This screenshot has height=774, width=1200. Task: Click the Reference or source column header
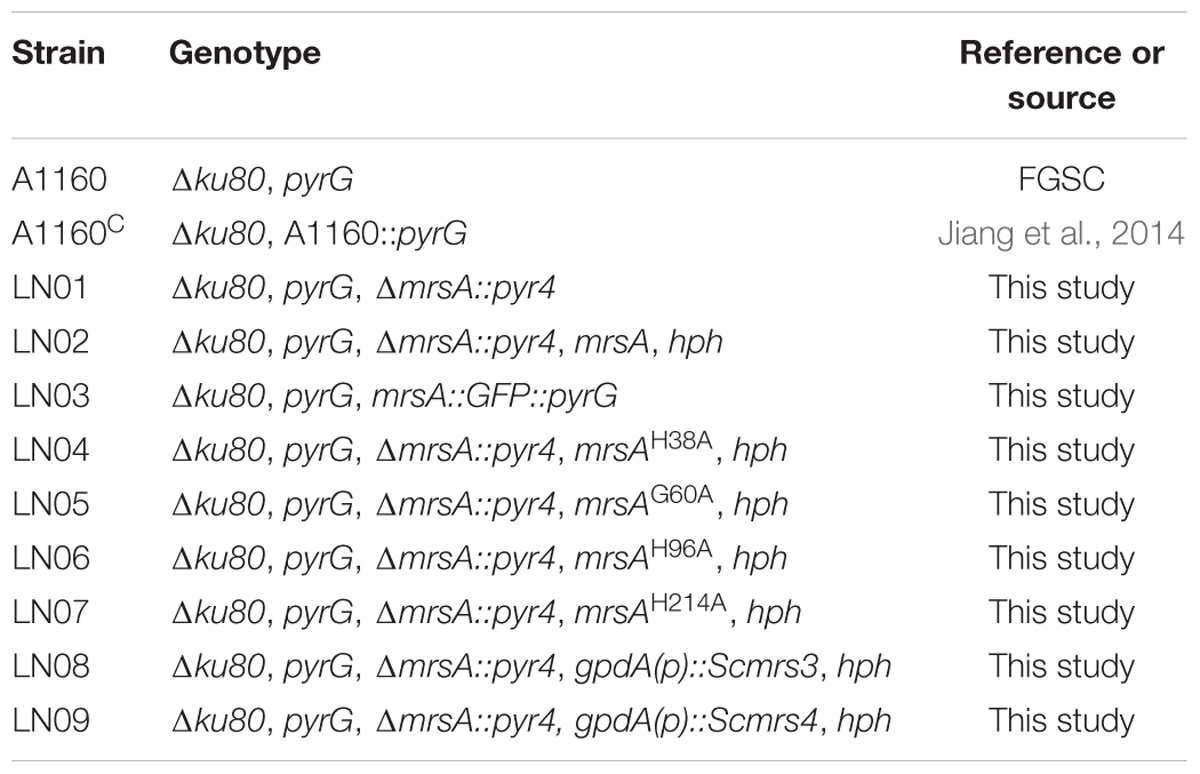click(1062, 75)
